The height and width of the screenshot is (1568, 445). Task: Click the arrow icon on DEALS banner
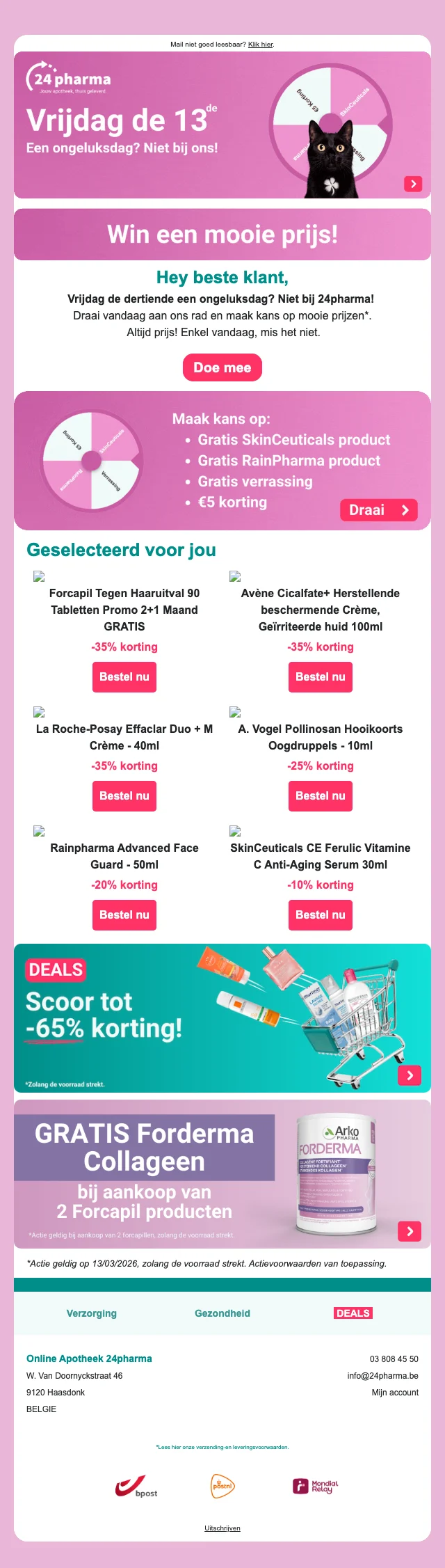tap(410, 1075)
